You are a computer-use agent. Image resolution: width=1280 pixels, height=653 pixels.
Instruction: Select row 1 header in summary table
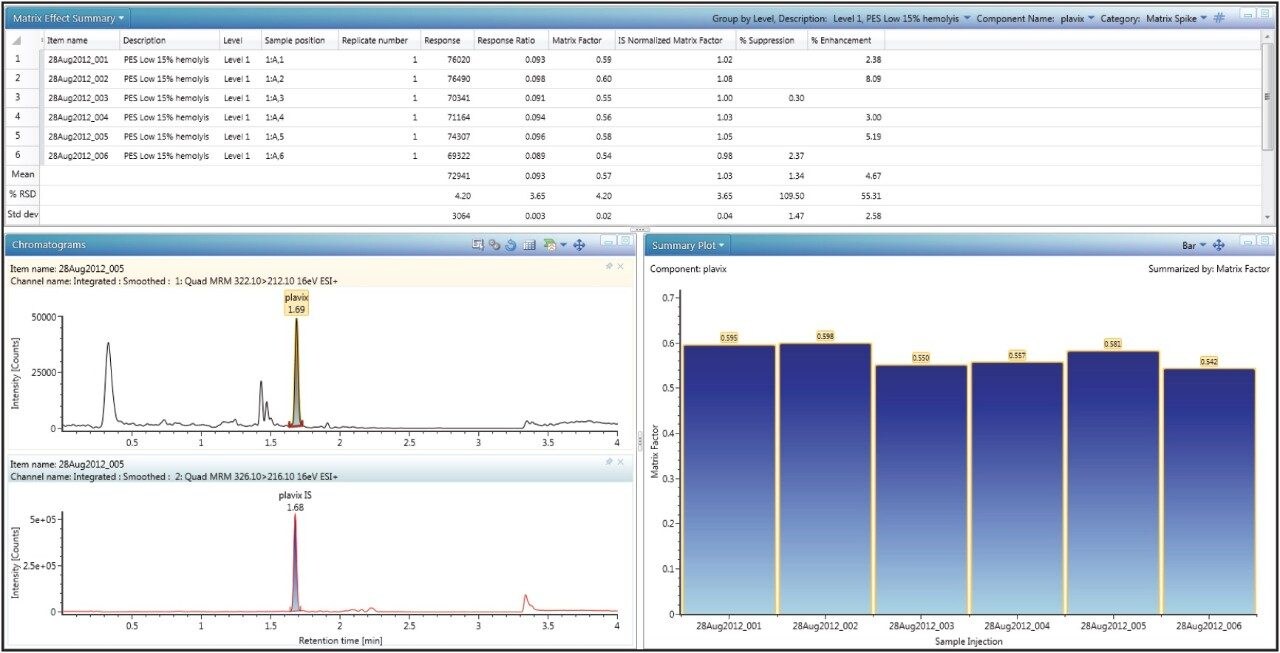pyautogui.click(x=20, y=60)
